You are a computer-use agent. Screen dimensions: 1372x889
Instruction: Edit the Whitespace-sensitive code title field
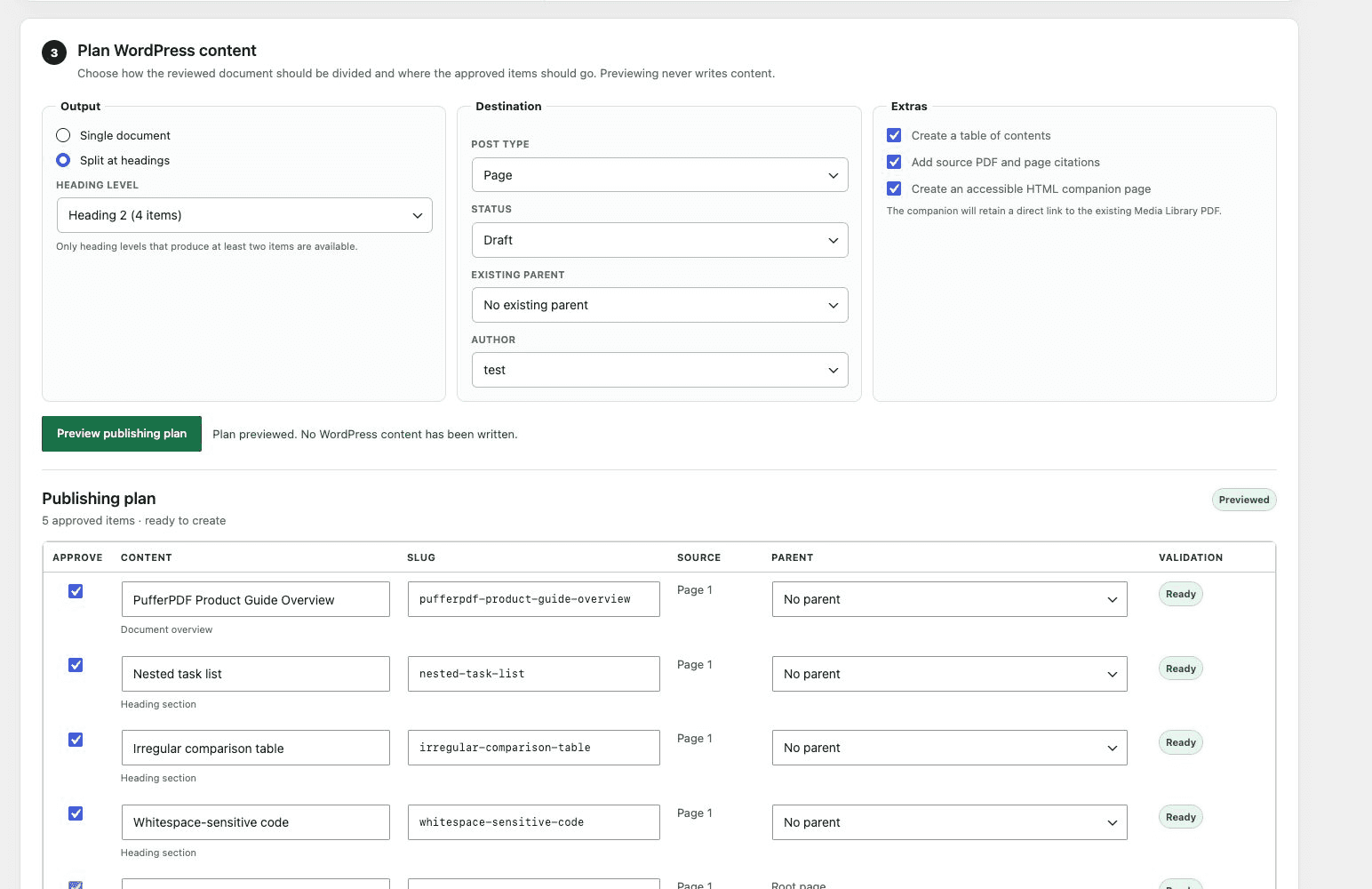coord(255,822)
